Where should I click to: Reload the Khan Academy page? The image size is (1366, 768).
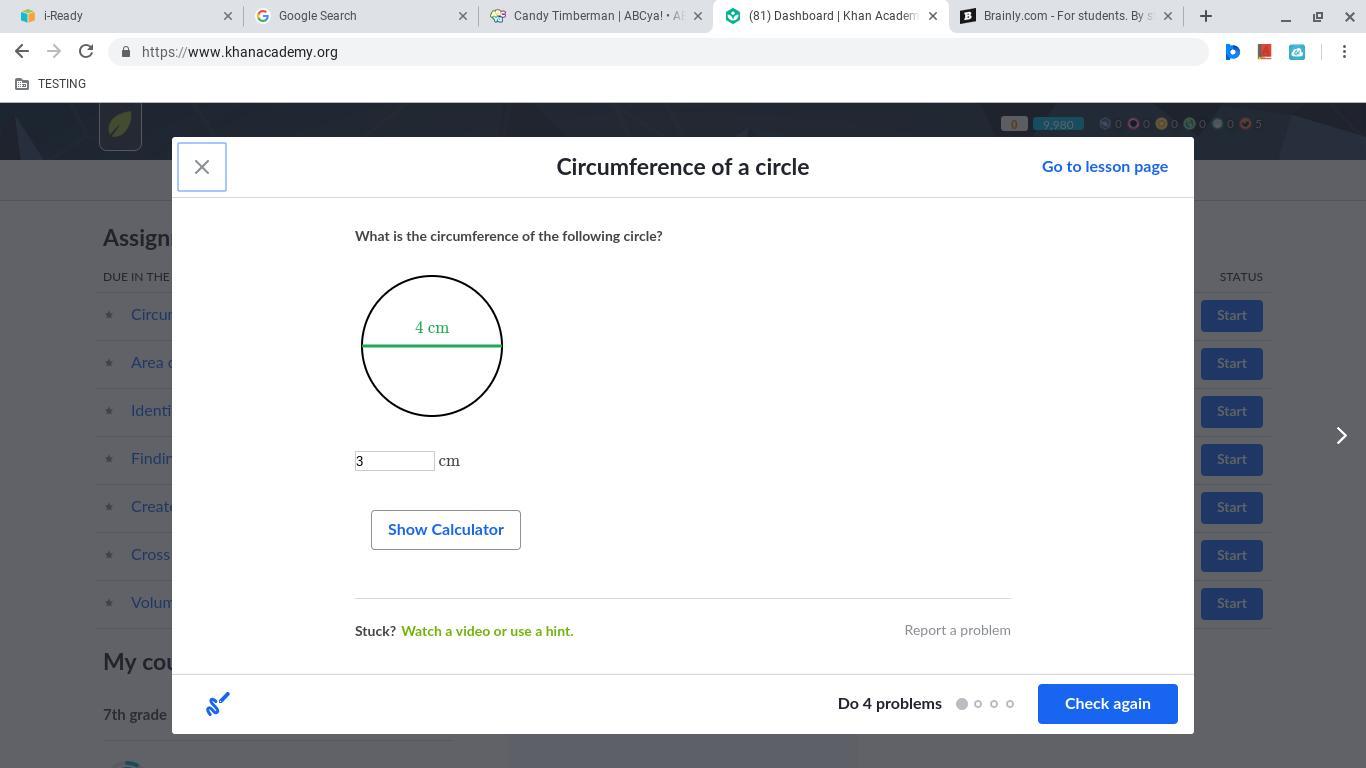pos(86,52)
